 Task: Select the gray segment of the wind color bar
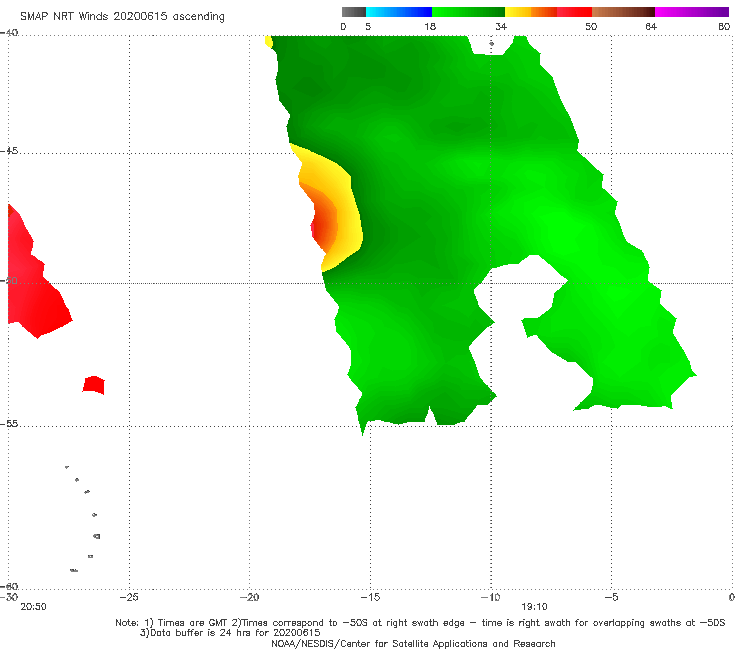tap(353, 12)
